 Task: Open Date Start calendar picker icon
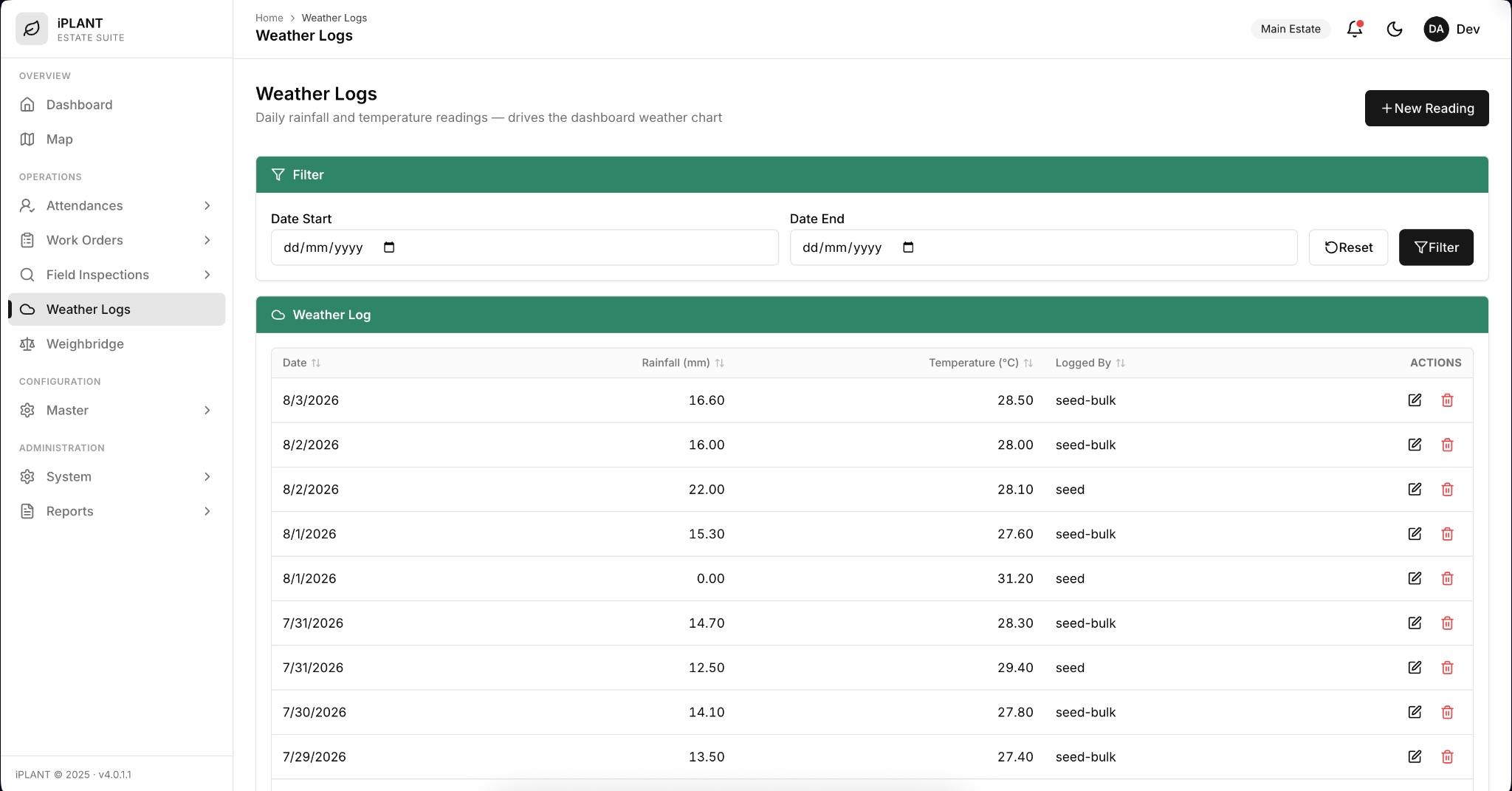pos(389,247)
